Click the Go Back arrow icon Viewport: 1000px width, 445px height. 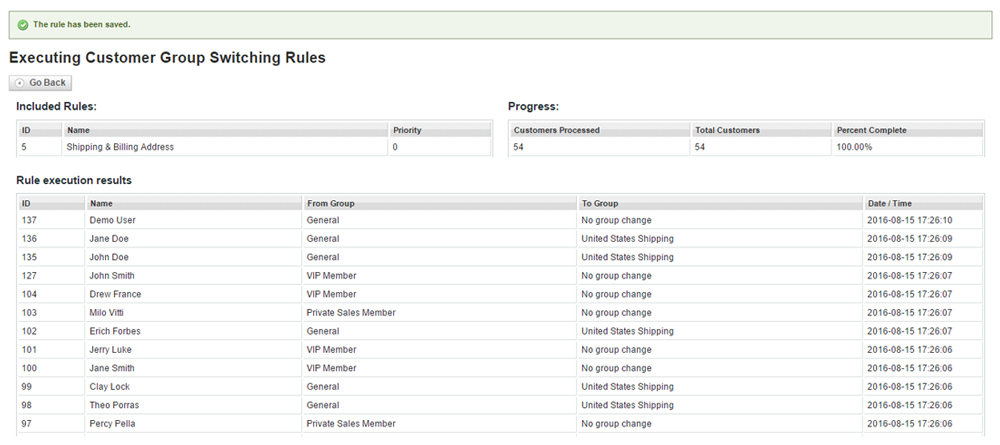20,83
